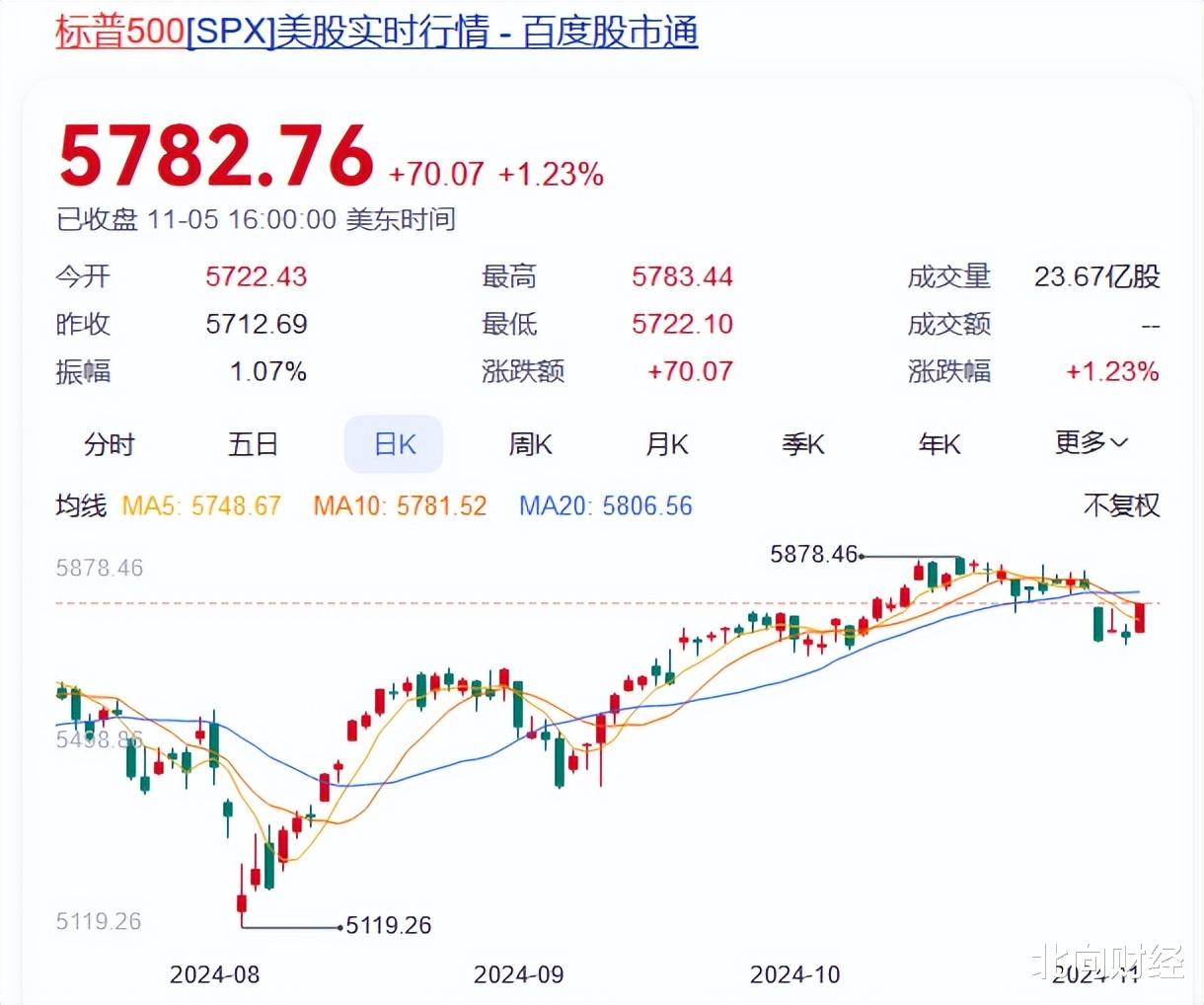
Task: Switch to the 分时 chart tab
Action: (x=109, y=445)
